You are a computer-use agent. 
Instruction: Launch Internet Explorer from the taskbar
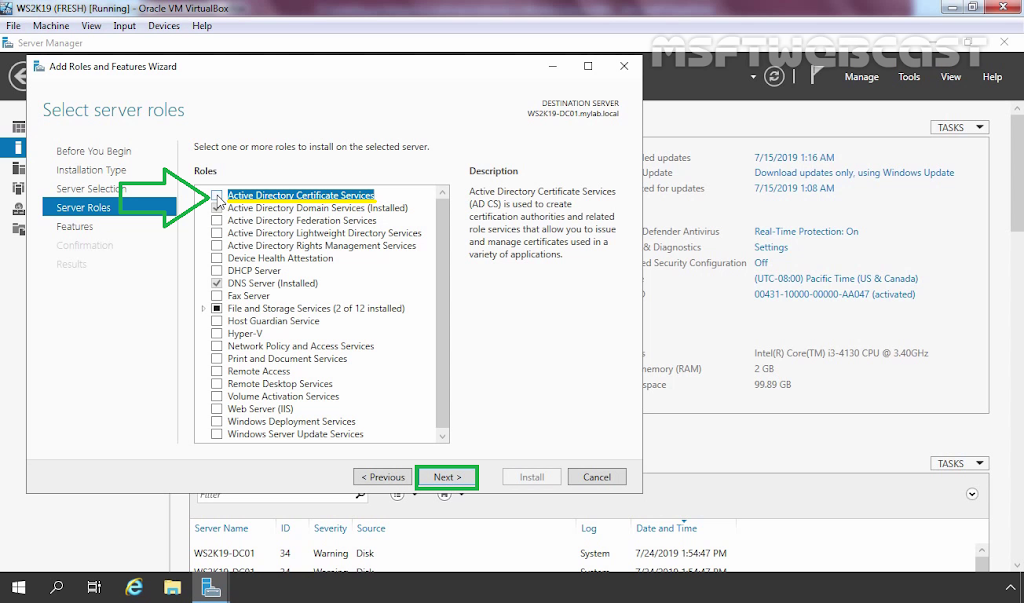point(134,587)
